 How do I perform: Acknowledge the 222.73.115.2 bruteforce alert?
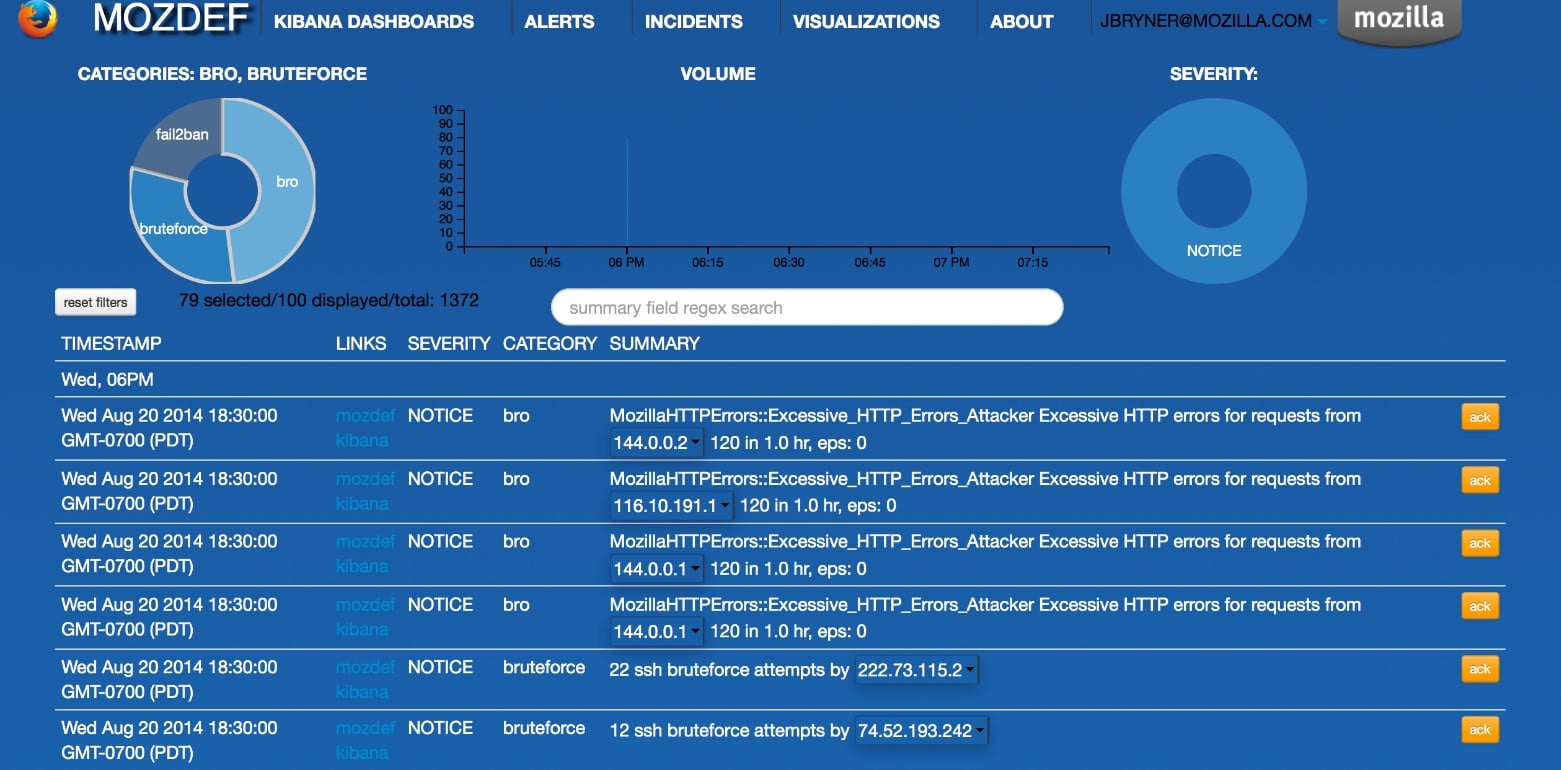tap(1480, 669)
